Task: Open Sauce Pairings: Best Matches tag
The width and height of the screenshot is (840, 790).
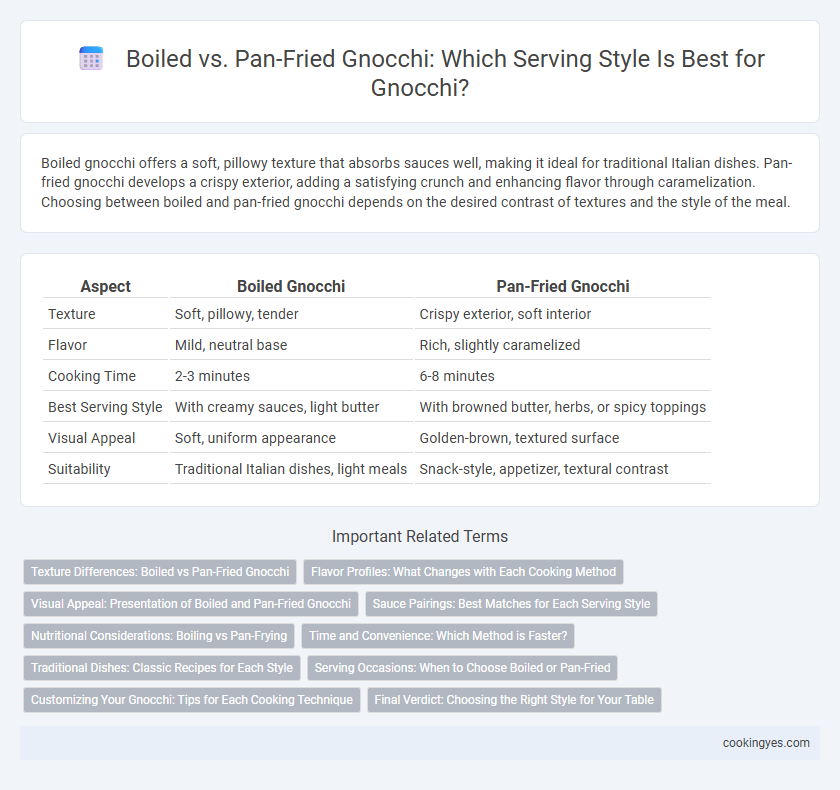Action: point(511,604)
